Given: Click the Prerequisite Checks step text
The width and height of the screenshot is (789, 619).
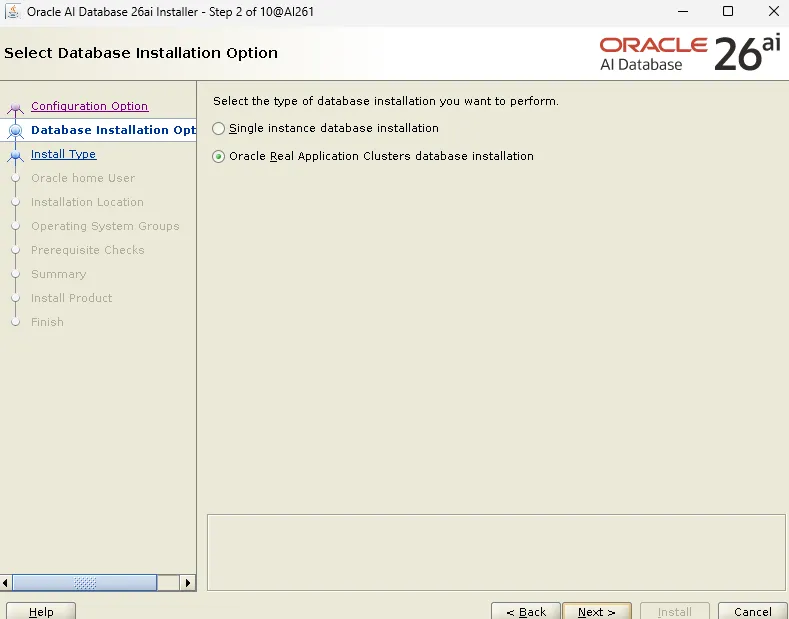Looking at the screenshot, I should point(88,250).
